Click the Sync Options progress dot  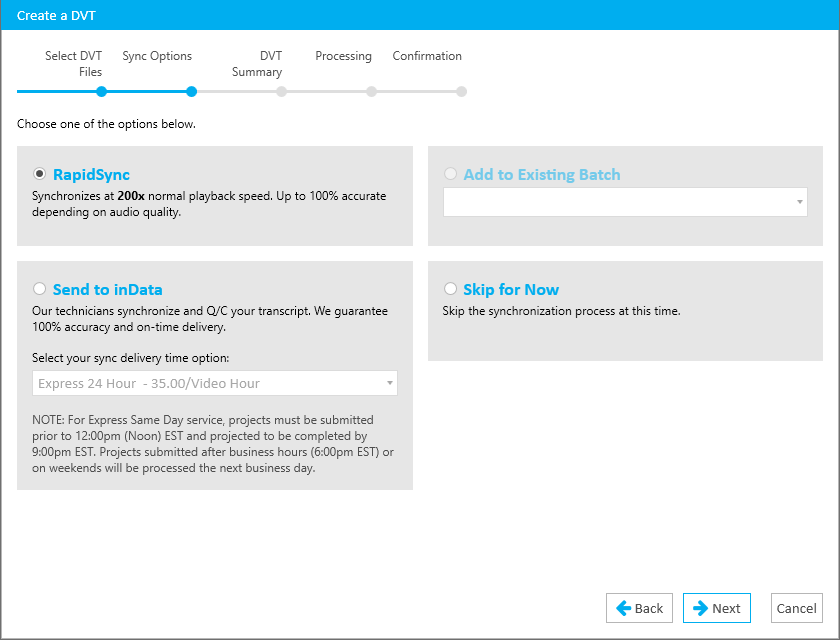(x=191, y=92)
